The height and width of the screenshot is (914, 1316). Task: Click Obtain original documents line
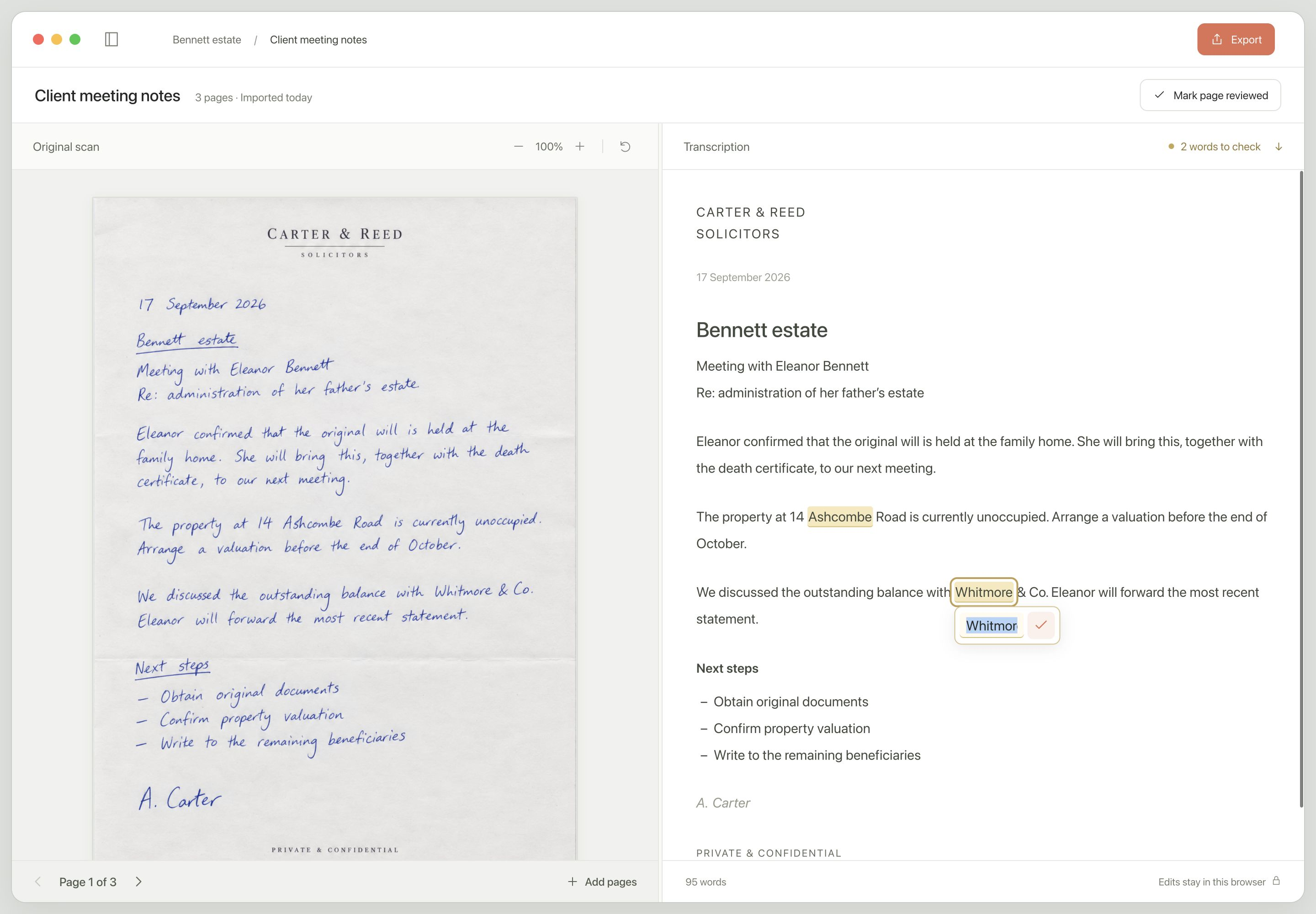click(x=791, y=701)
